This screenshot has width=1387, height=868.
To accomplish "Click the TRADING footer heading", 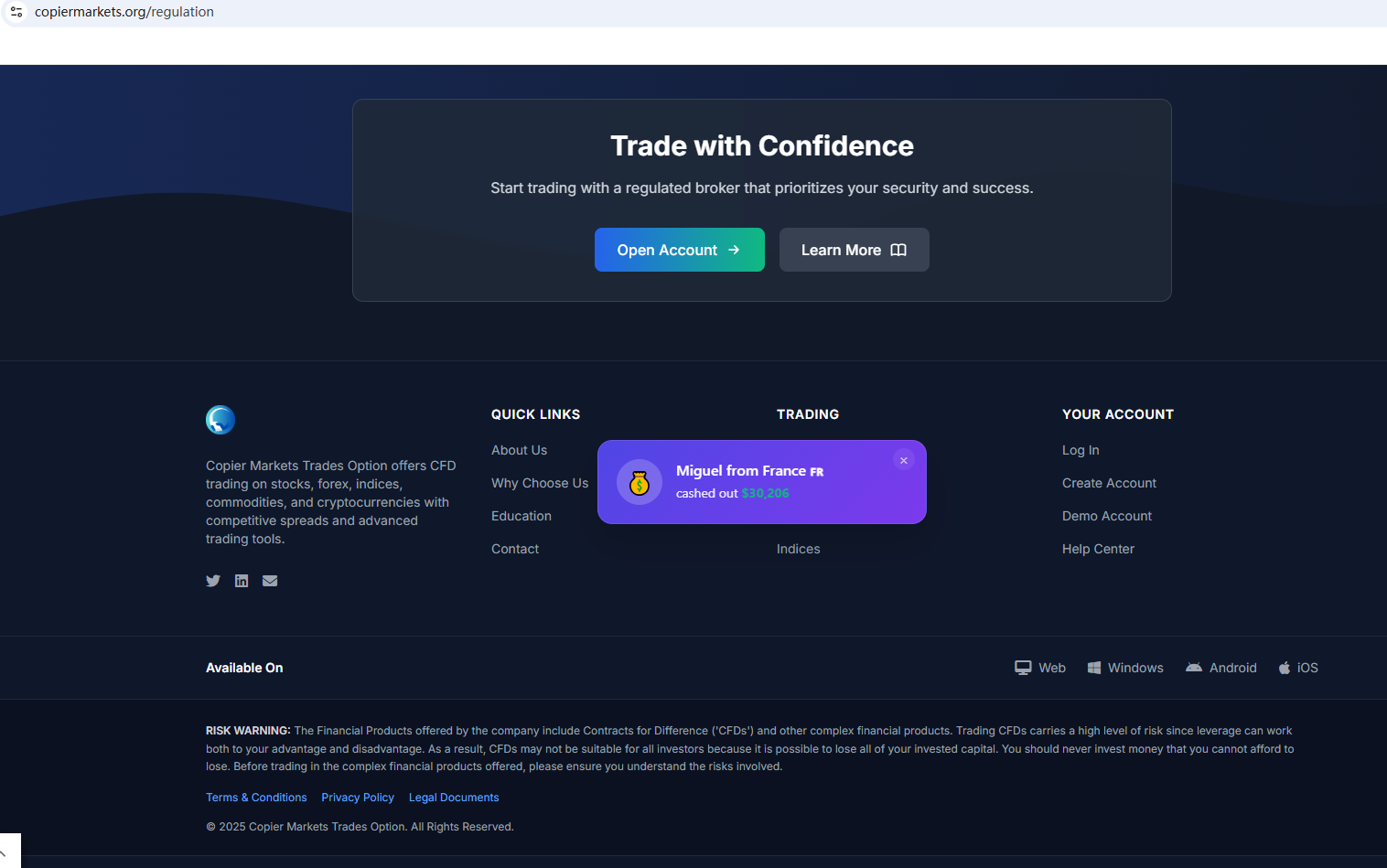I will 808,414.
